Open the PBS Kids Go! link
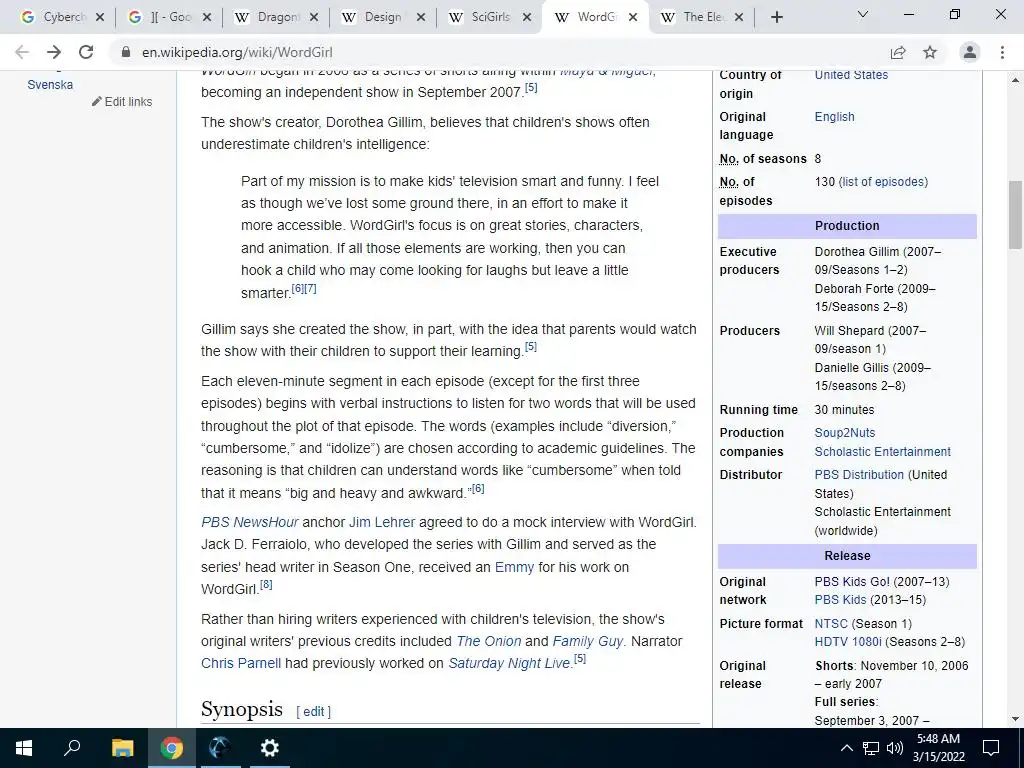Viewport: 1024px width, 768px height. tap(851, 582)
